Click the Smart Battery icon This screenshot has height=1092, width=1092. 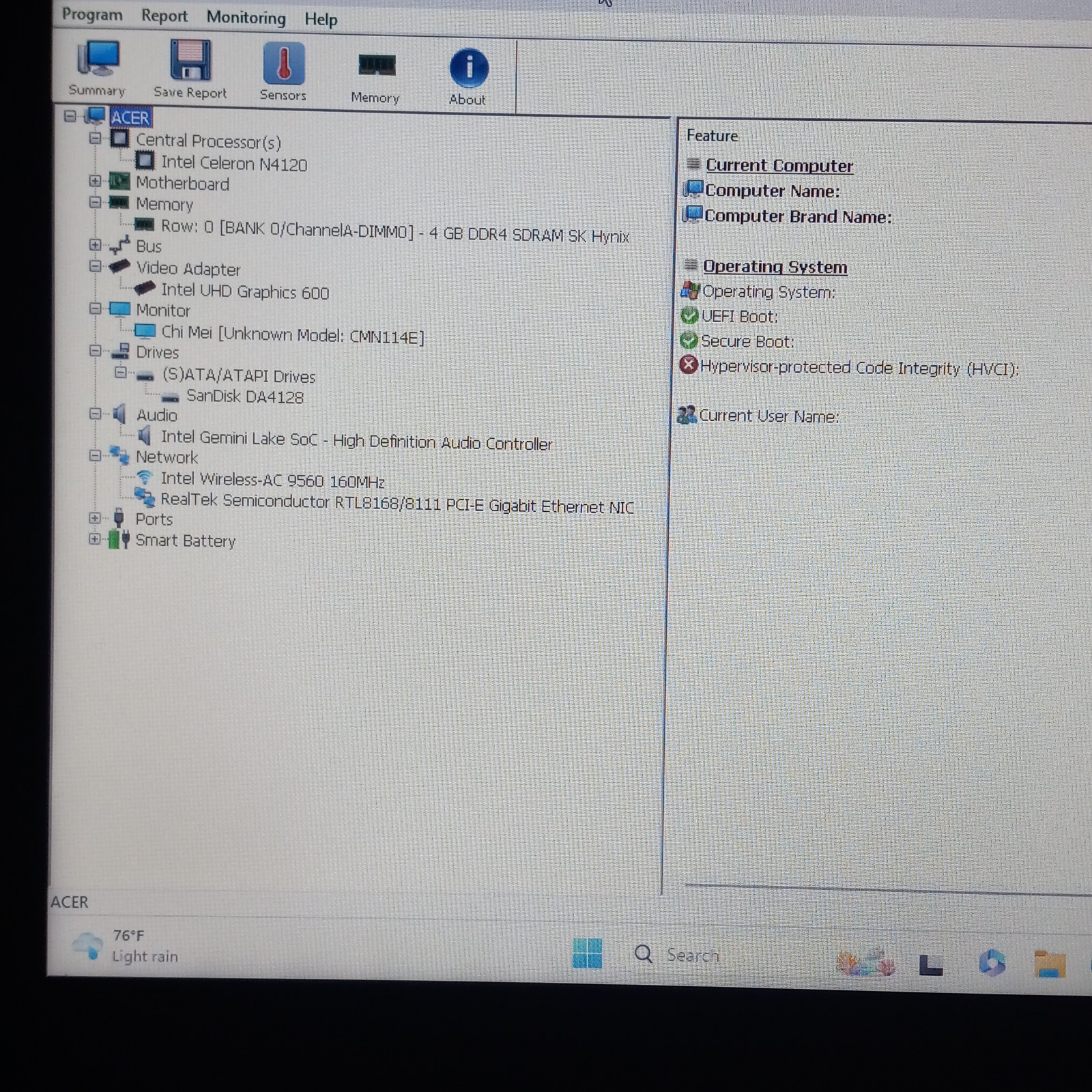(119, 539)
